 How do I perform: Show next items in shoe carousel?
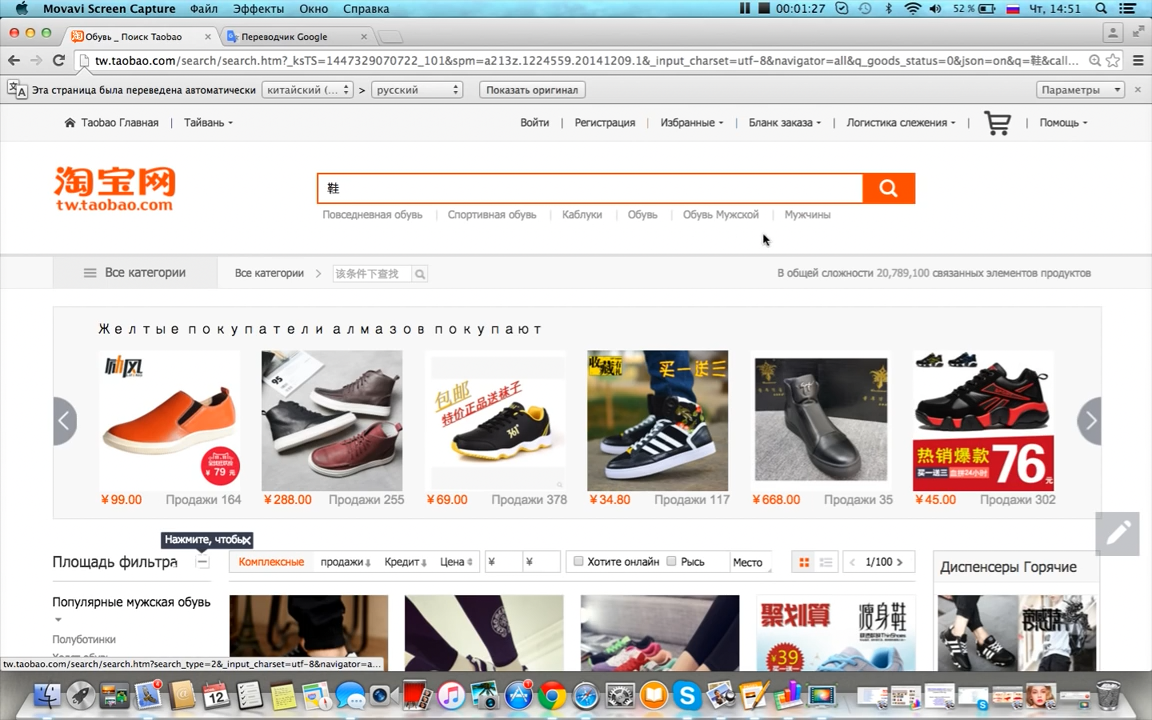pos(1090,421)
